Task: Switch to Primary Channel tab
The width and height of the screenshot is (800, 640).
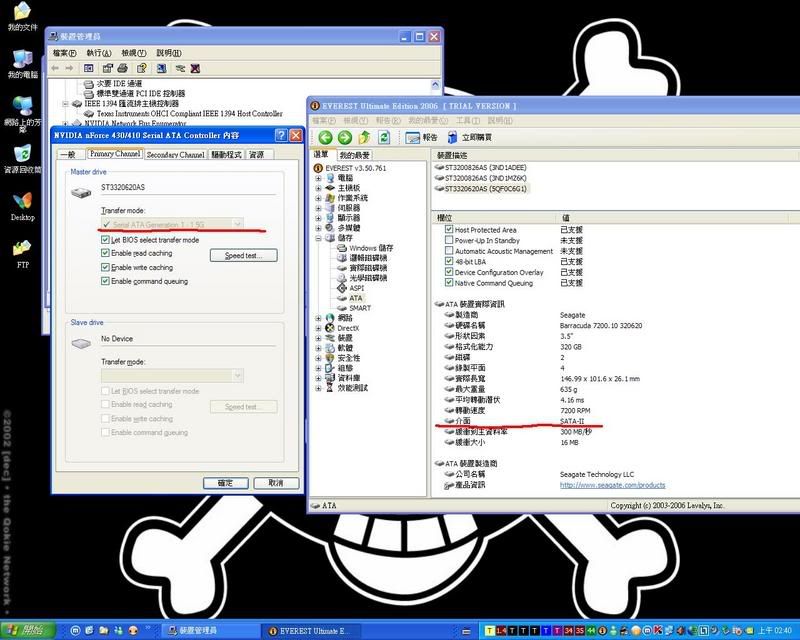Action: (115, 154)
